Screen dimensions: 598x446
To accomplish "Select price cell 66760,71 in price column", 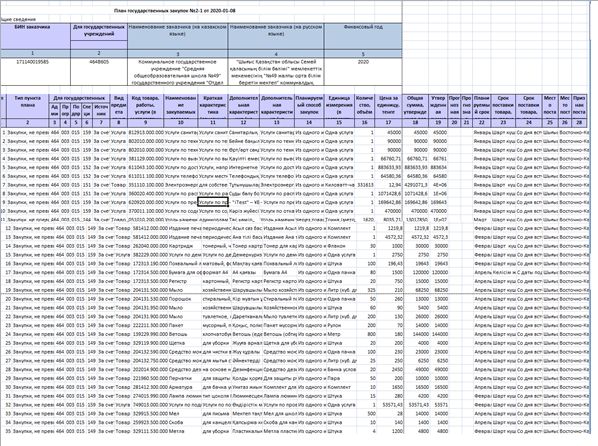I will coord(388,159).
